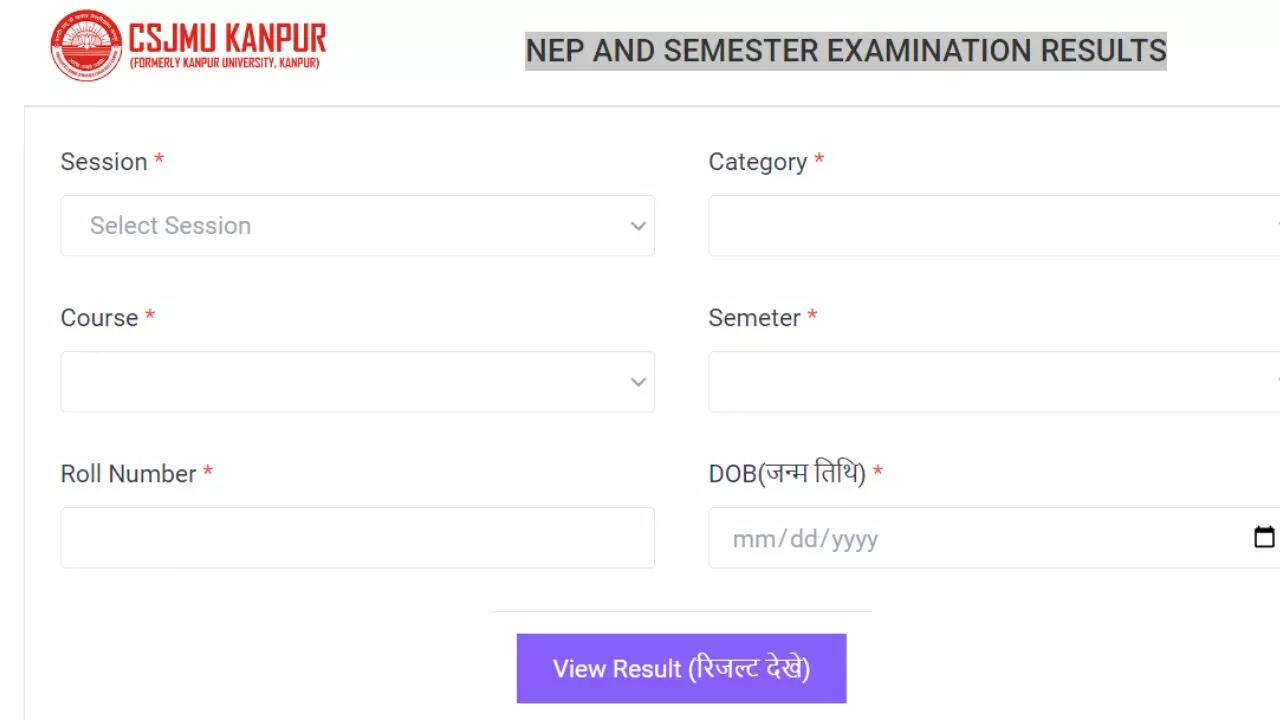Viewport: 1280px width, 720px height.
Task: Open the date picker calendar icon
Action: pyautogui.click(x=1264, y=538)
